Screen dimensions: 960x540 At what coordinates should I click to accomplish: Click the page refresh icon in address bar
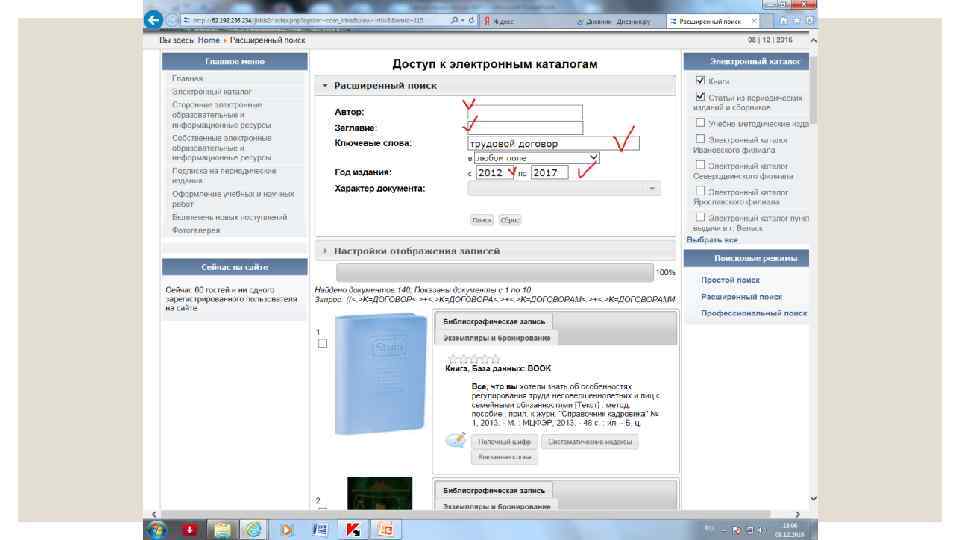tap(471, 20)
